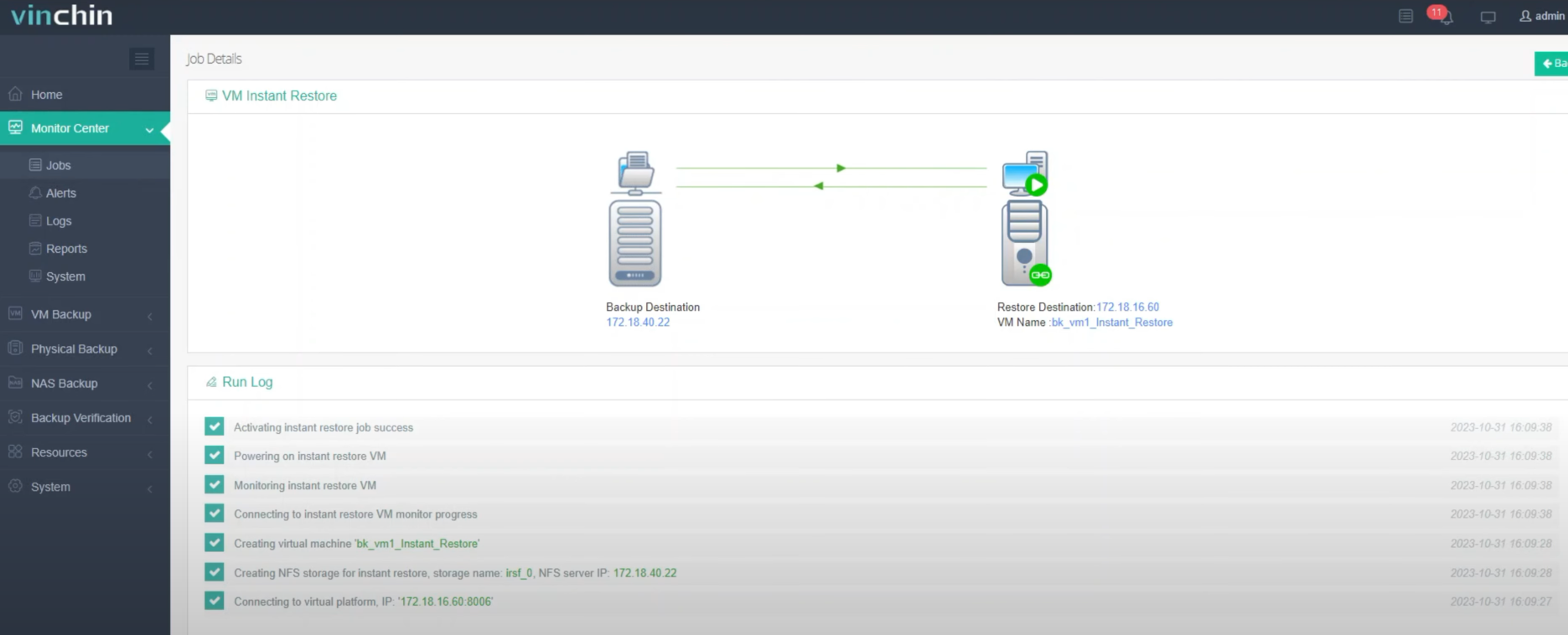
Task: Collapse the Monitor Center chevron
Action: tap(149, 130)
